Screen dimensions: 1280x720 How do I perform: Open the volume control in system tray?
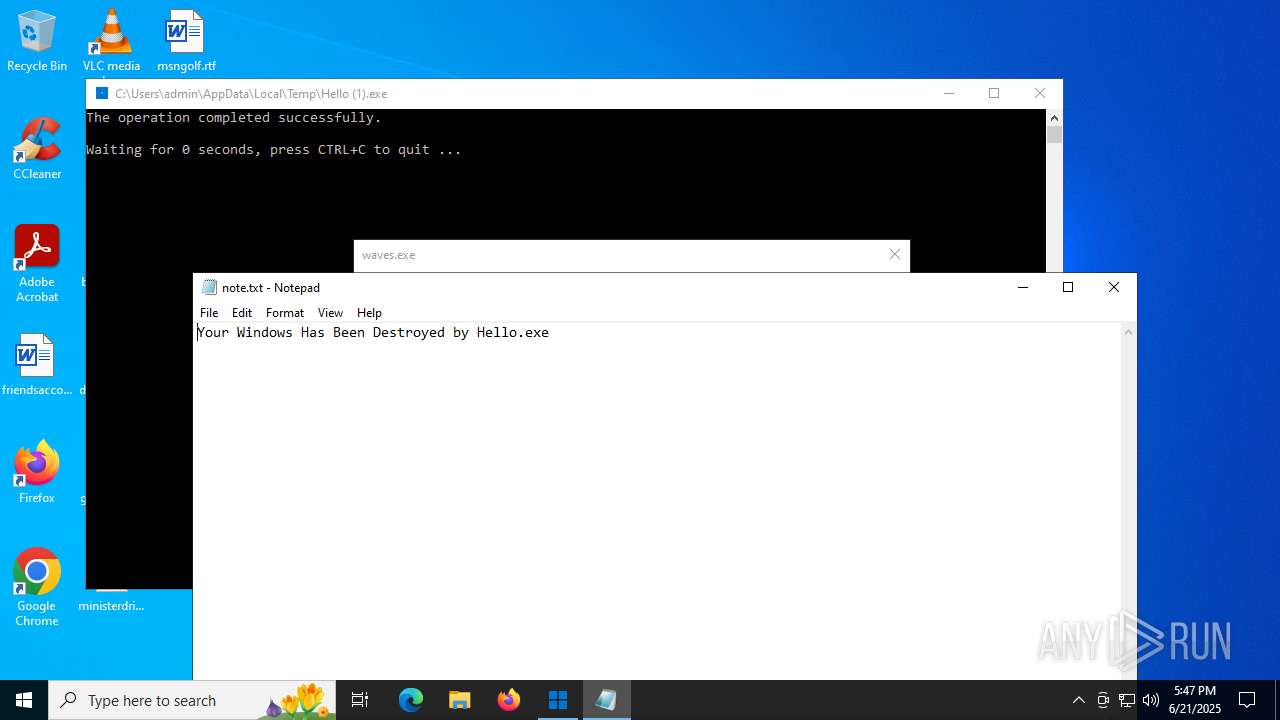click(1151, 700)
